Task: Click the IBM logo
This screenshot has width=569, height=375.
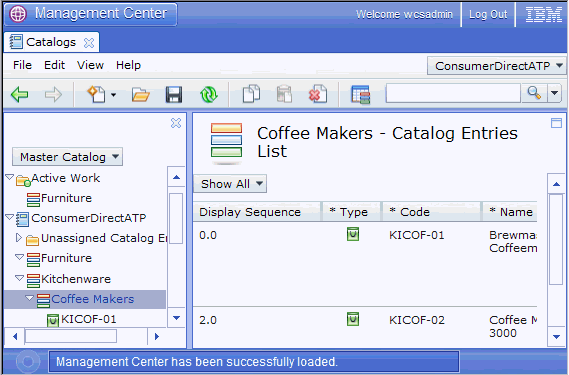Action: click(x=544, y=15)
